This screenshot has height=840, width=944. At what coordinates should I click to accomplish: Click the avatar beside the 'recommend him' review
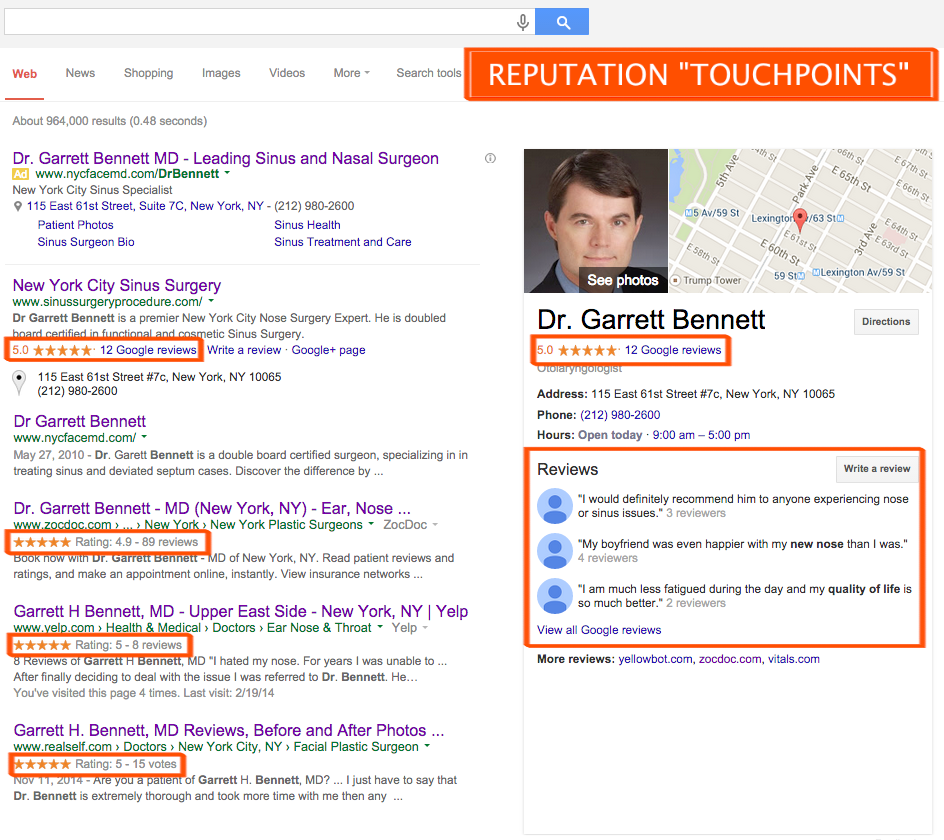(x=554, y=506)
